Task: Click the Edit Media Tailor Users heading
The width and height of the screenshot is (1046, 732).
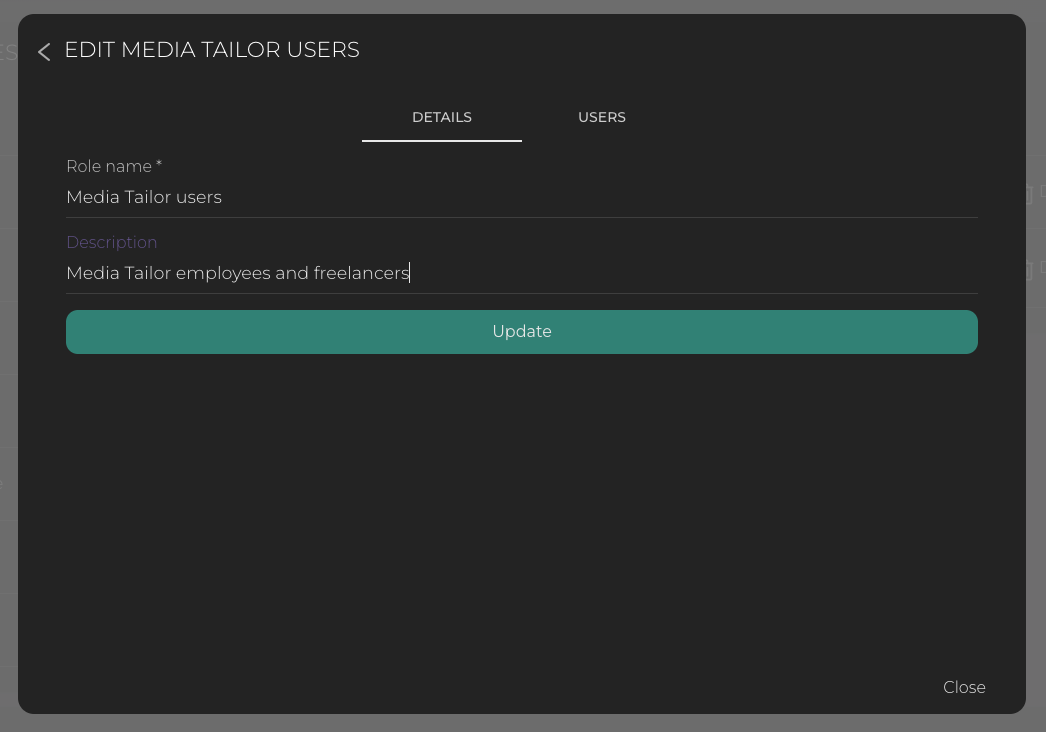Action: [212, 50]
